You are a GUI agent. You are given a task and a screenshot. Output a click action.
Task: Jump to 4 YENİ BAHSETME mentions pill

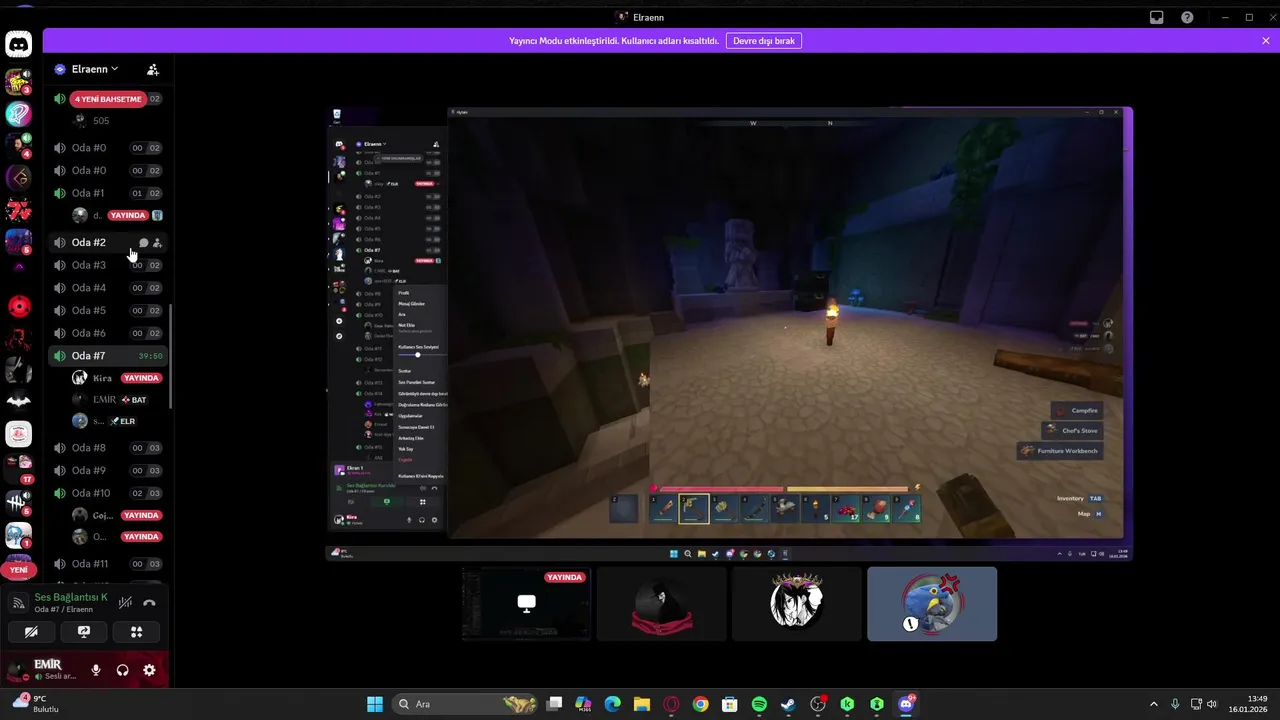pyautogui.click(x=110, y=99)
